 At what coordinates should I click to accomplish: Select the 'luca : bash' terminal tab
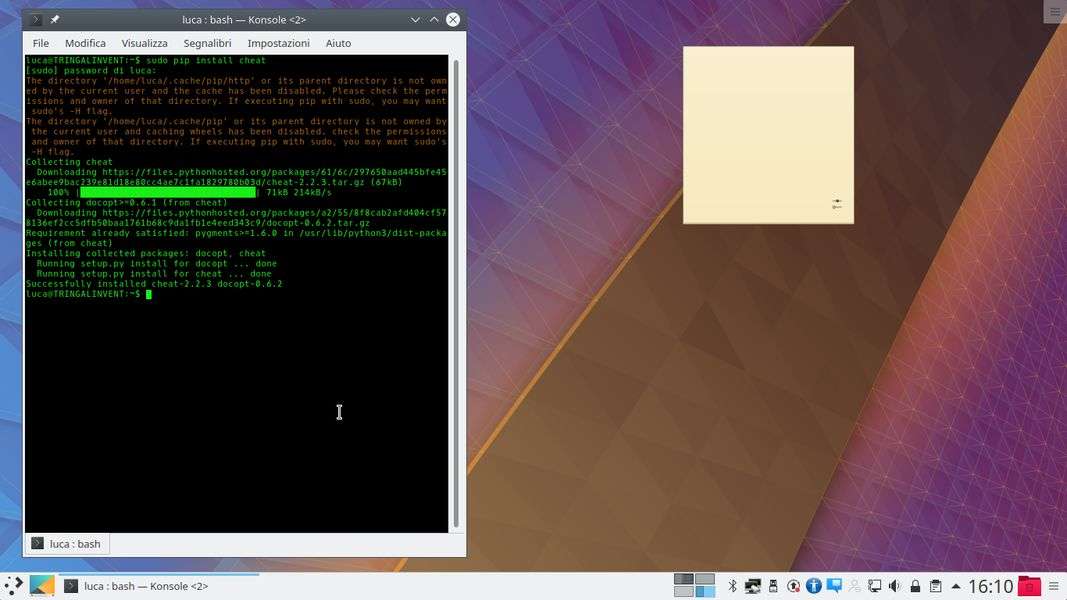[67, 544]
